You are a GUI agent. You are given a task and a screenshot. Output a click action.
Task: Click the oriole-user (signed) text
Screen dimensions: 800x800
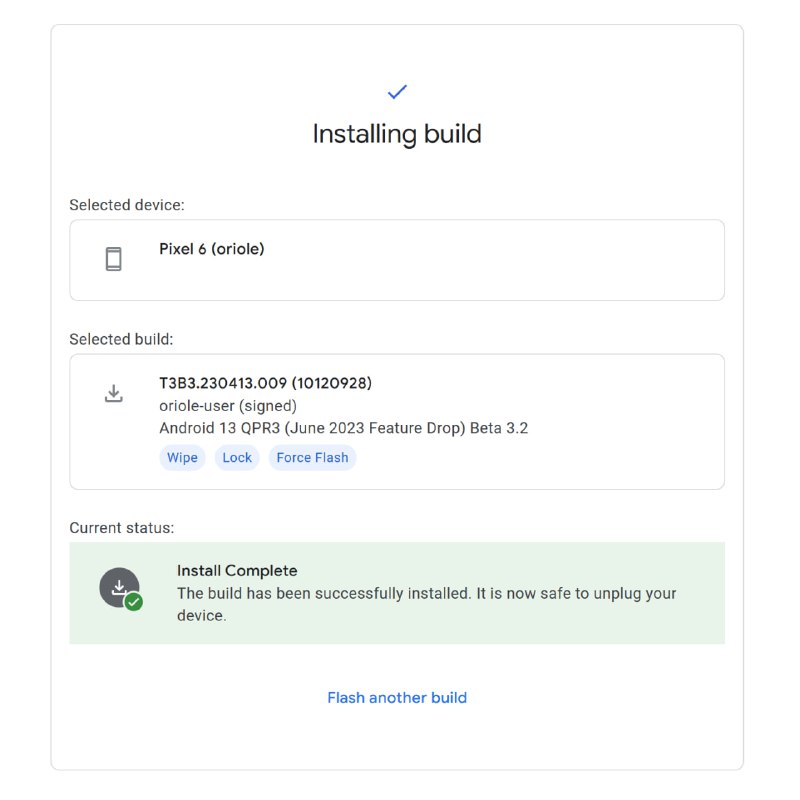tap(227, 405)
